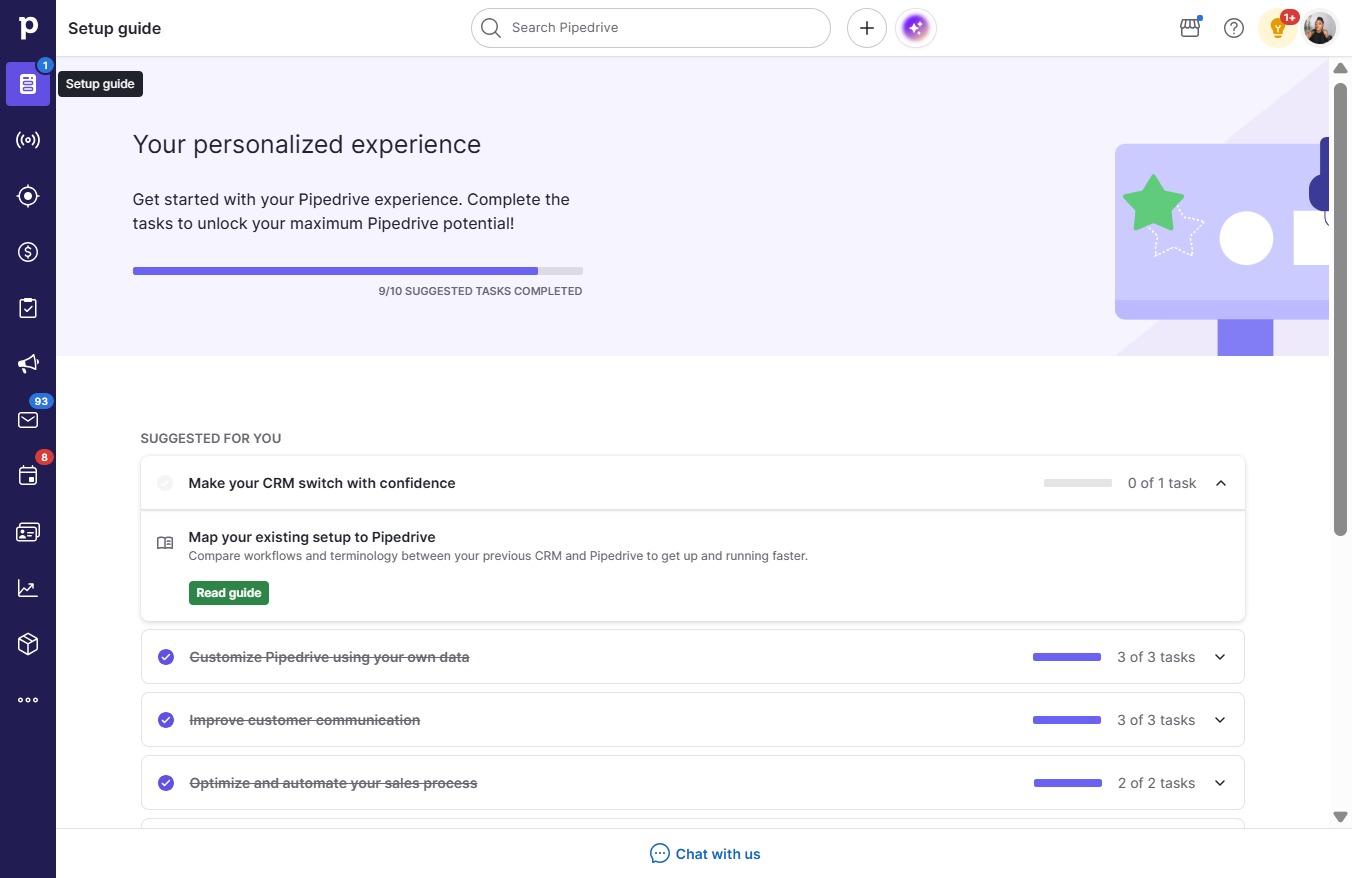Screen dimensions: 1352x878
Task: Click the Setup guide page title
Action: (115, 28)
